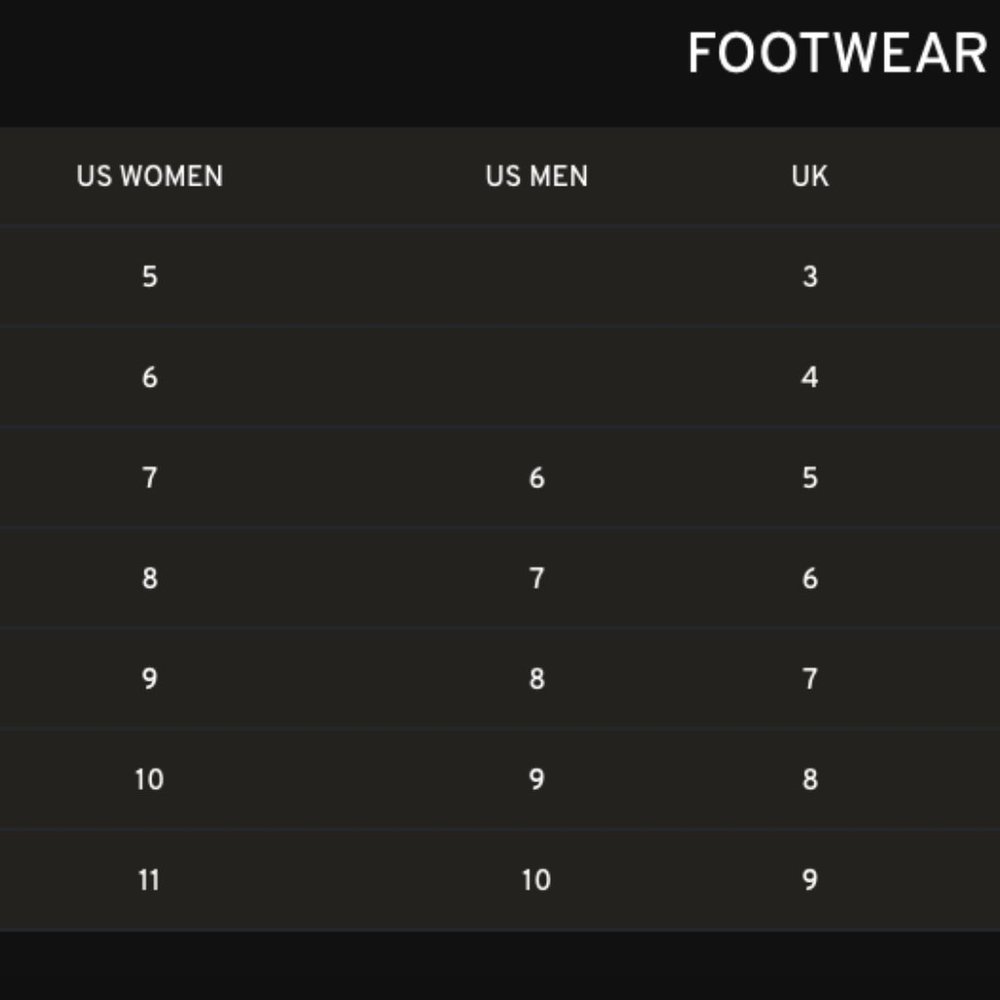Click US Men size 8 cell

537,679
